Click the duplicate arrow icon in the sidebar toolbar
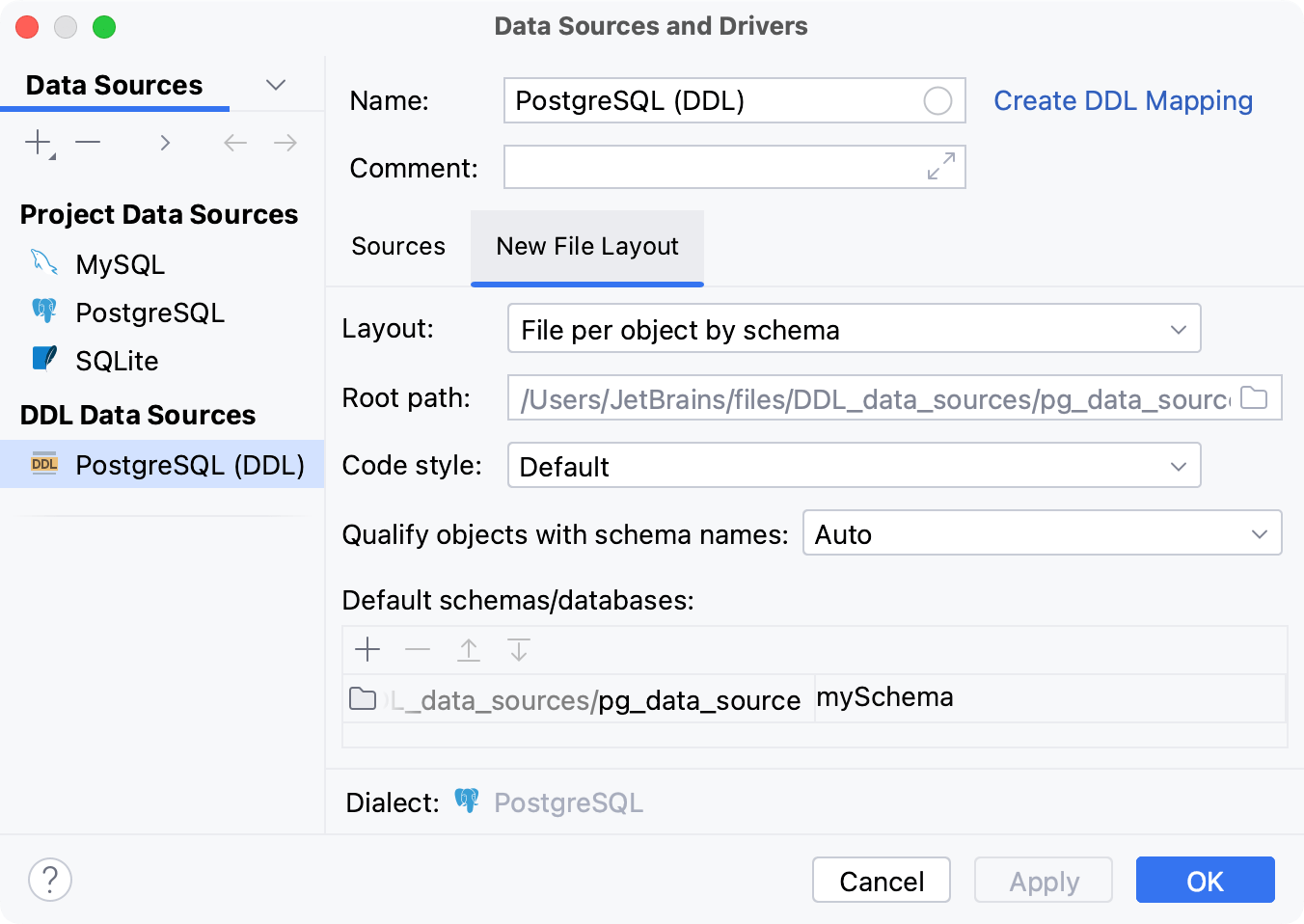Viewport: 1304px width, 924px height. tap(164, 142)
